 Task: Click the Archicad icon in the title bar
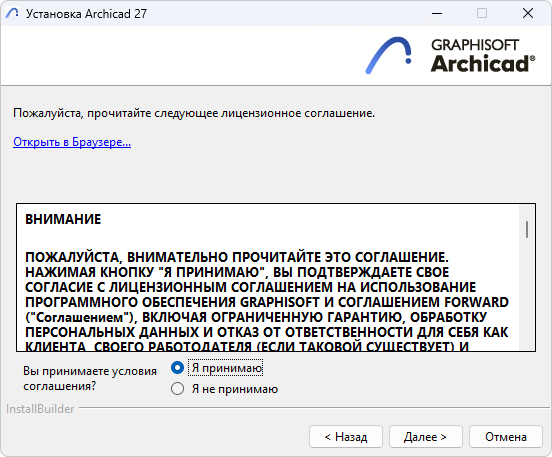[12, 13]
